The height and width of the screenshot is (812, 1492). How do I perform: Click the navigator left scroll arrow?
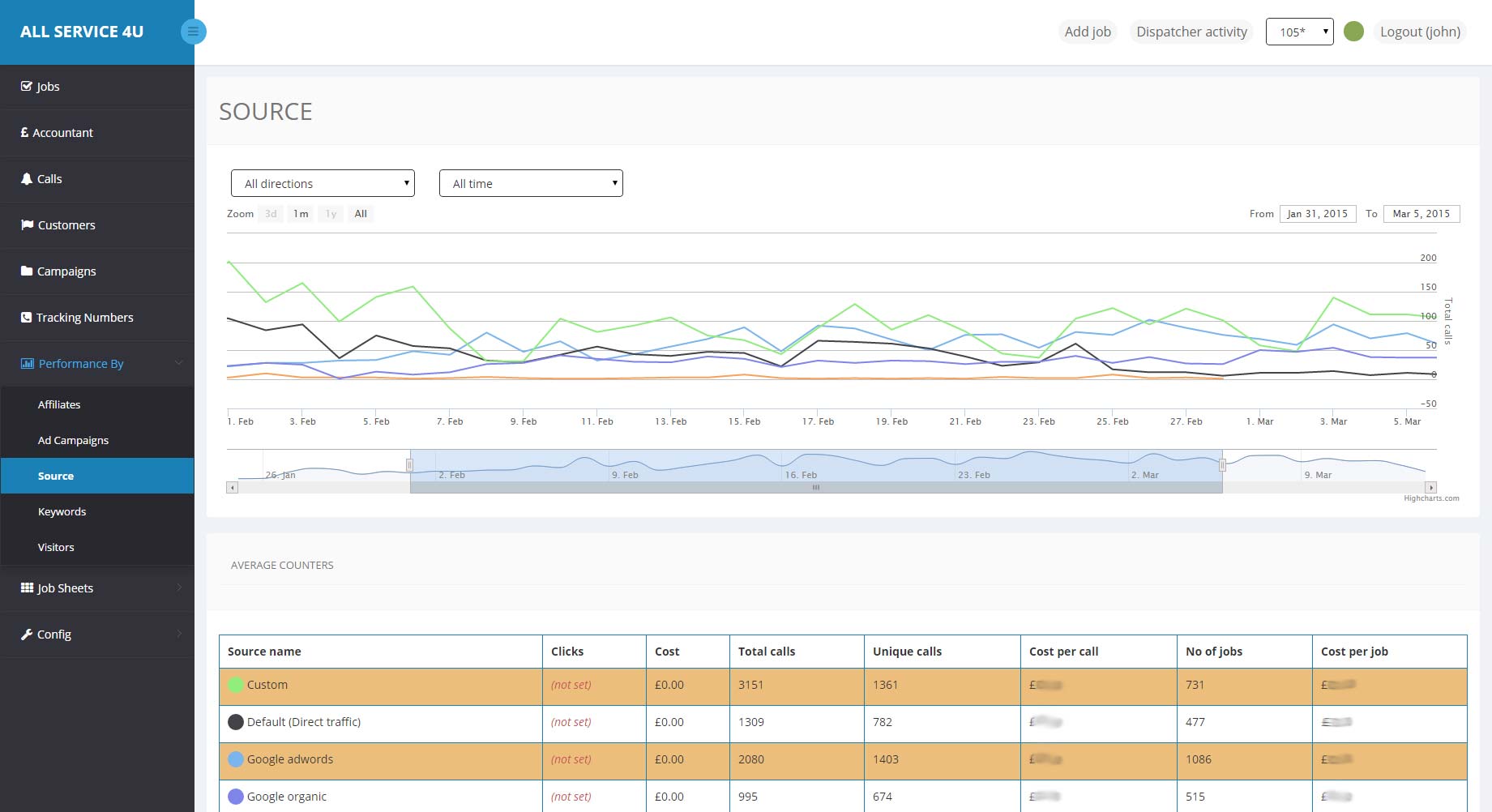232,488
